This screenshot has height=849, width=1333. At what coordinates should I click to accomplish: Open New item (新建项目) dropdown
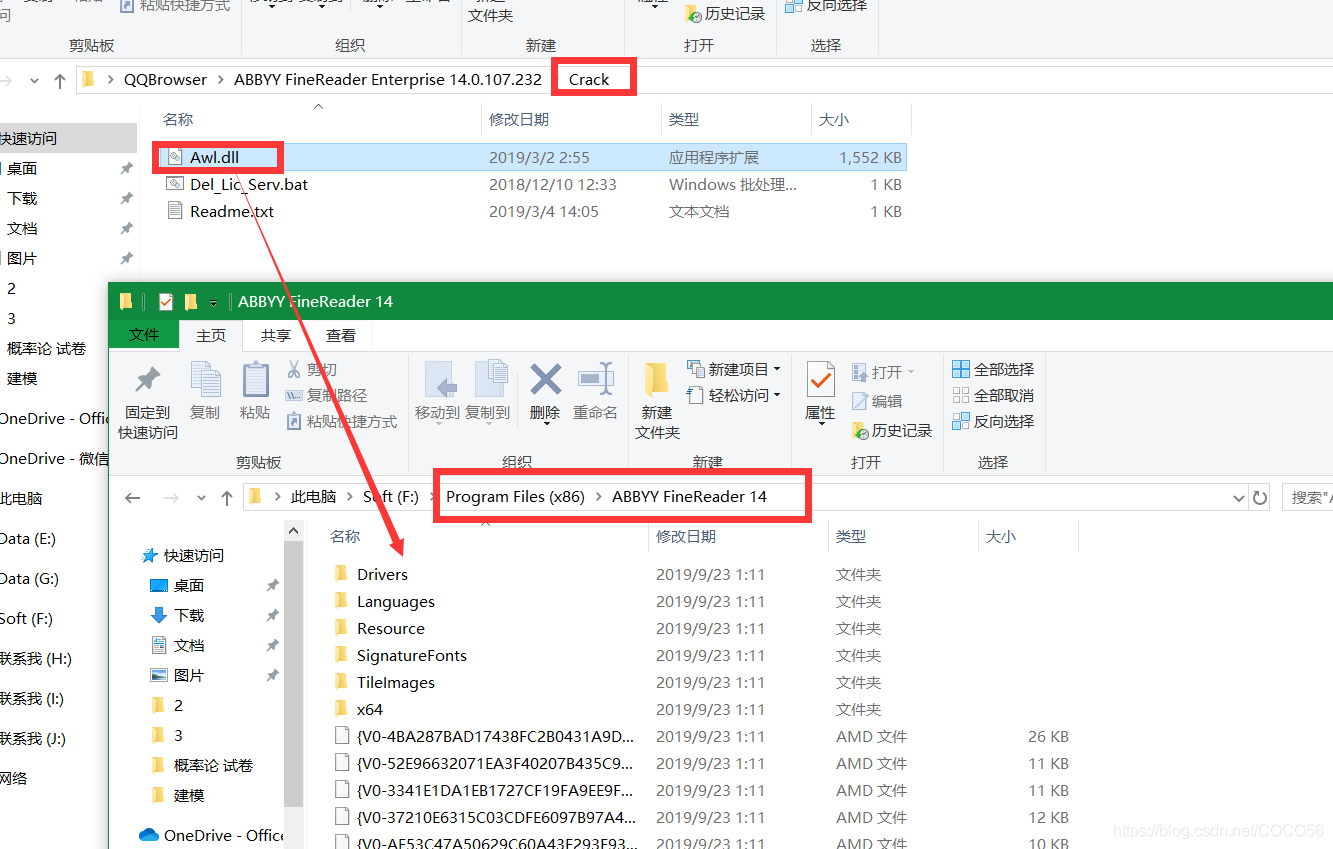click(x=734, y=369)
